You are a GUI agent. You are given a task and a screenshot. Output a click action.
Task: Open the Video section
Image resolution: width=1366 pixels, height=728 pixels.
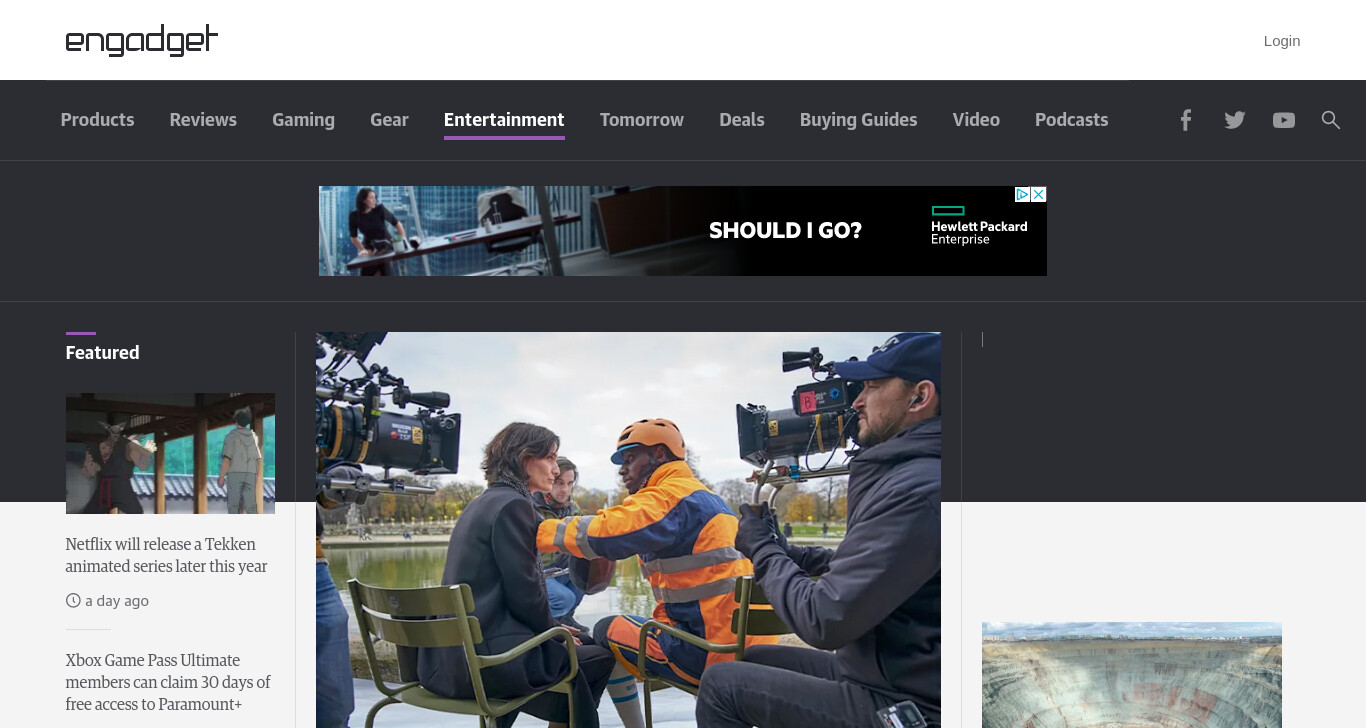click(976, 120)
